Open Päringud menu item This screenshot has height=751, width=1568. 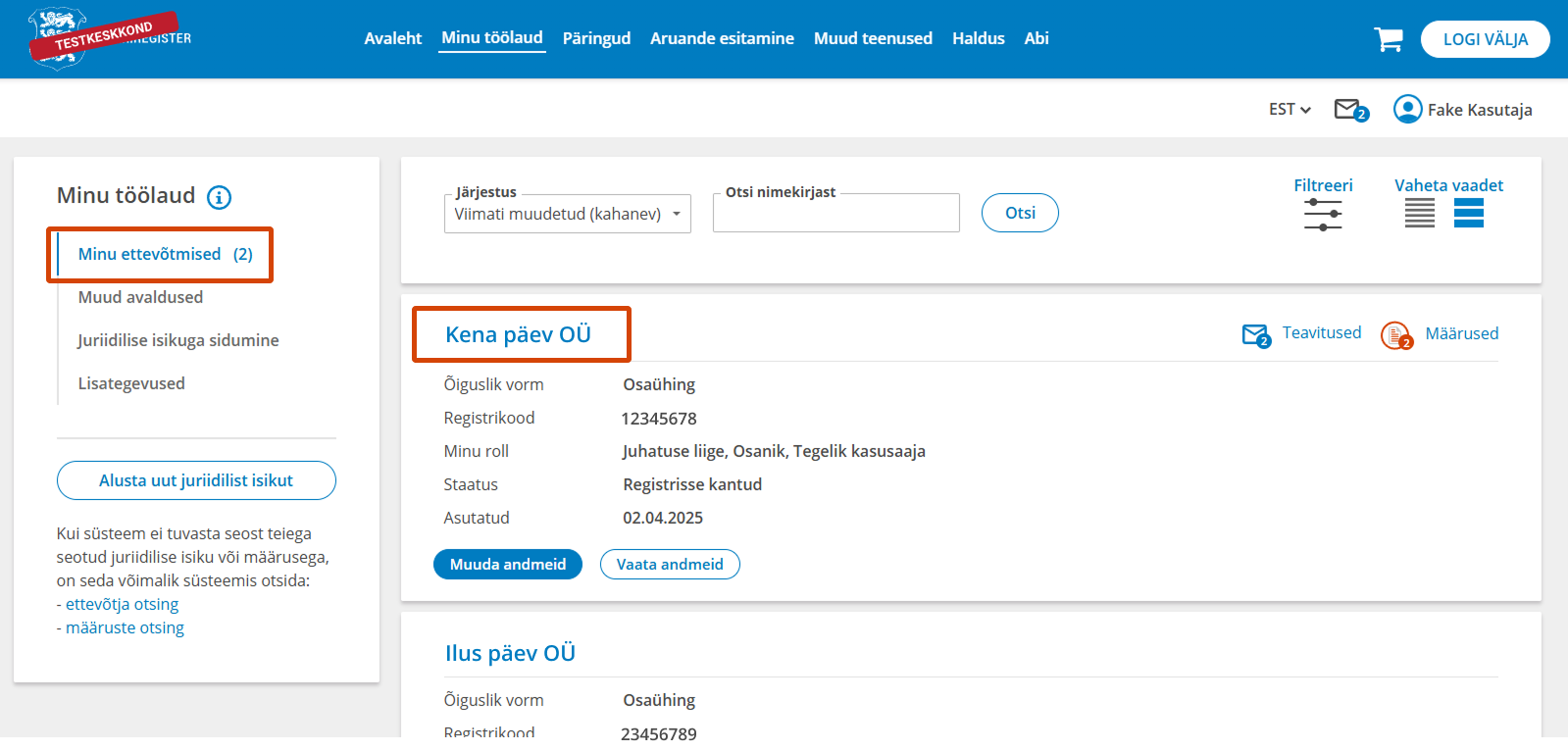pos(596,38)
